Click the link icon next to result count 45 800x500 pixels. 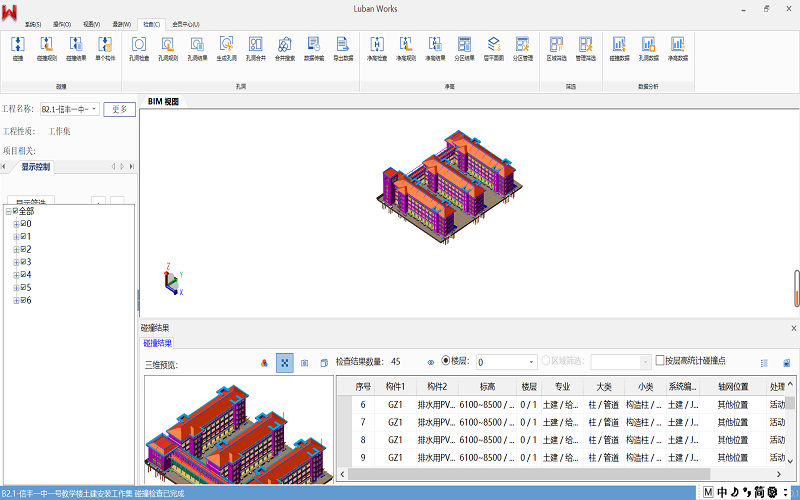[431, 362]
